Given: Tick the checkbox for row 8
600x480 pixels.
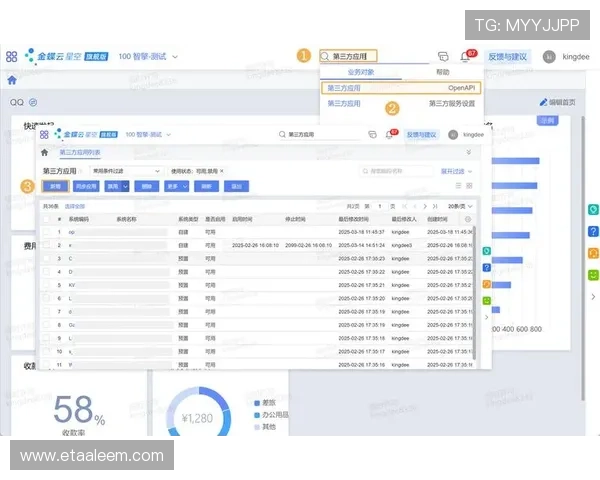Looking at the screenshot, I should pyautogui.click(x=46, y=325).
